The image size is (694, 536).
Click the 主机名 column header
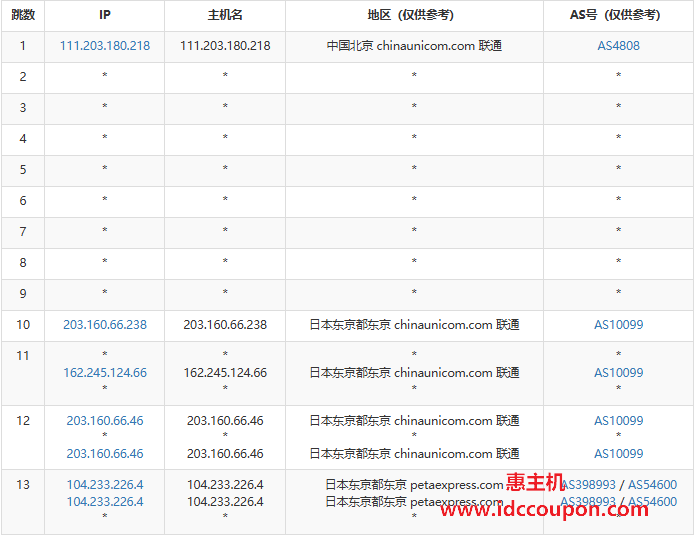225,15
